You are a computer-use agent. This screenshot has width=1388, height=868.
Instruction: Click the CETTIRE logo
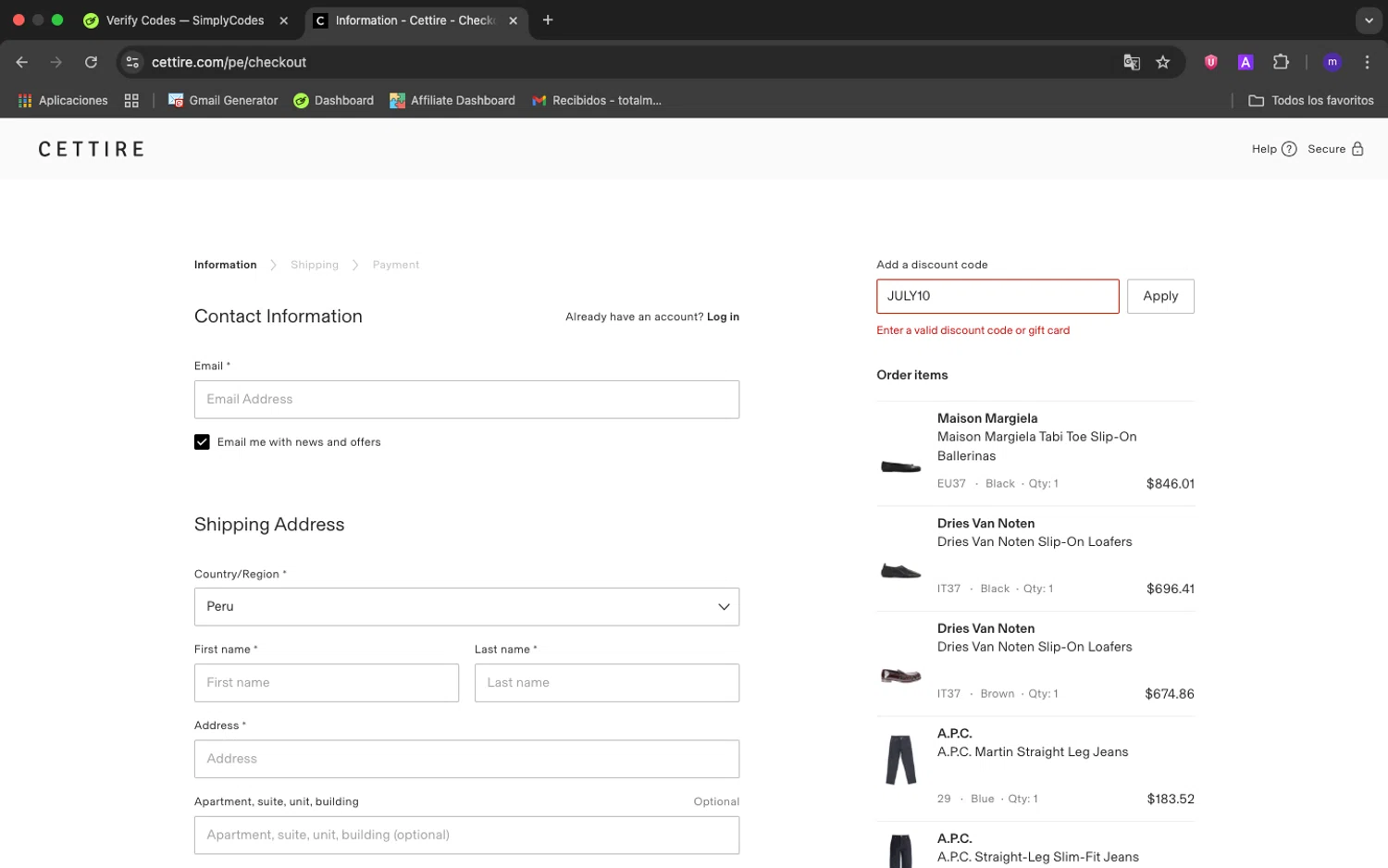pos(92,149)
